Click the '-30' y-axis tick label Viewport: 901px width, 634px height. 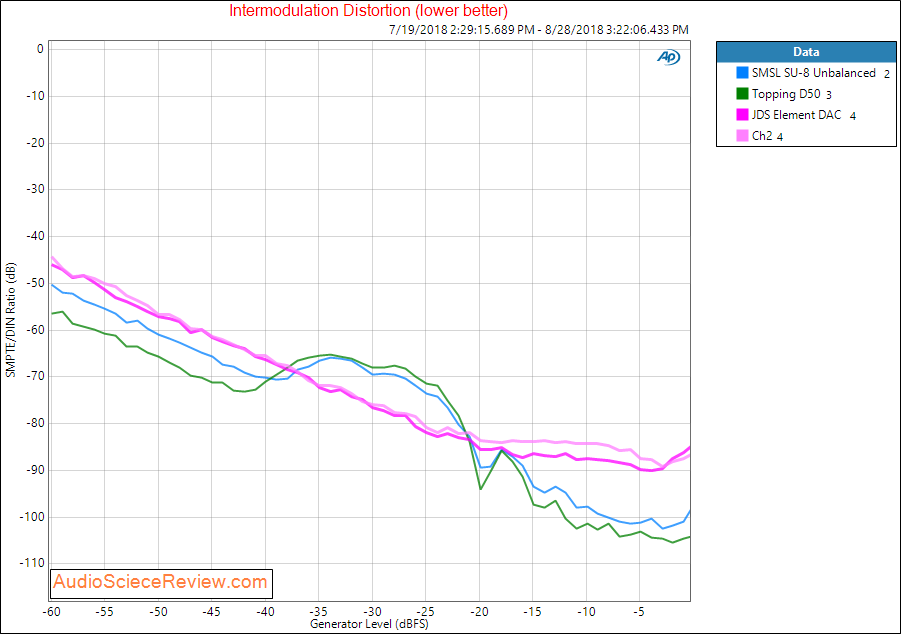35,189
